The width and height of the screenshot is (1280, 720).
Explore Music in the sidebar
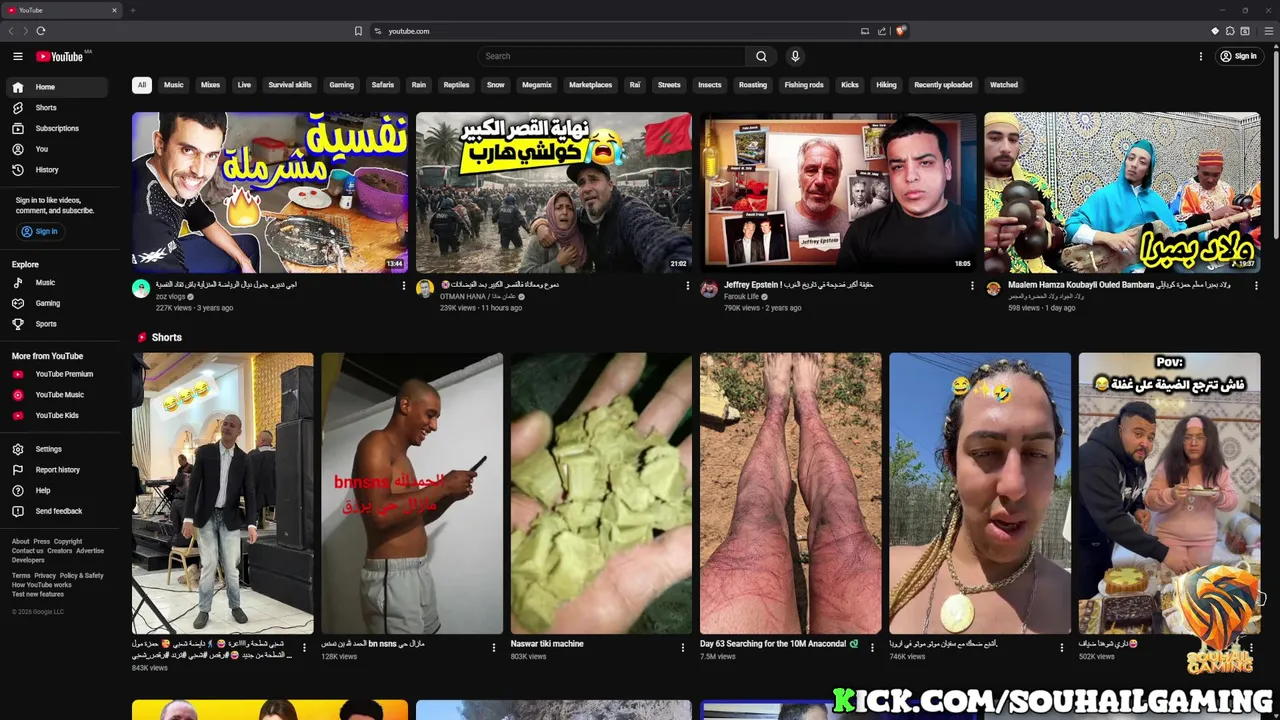[x=56, y=283]
